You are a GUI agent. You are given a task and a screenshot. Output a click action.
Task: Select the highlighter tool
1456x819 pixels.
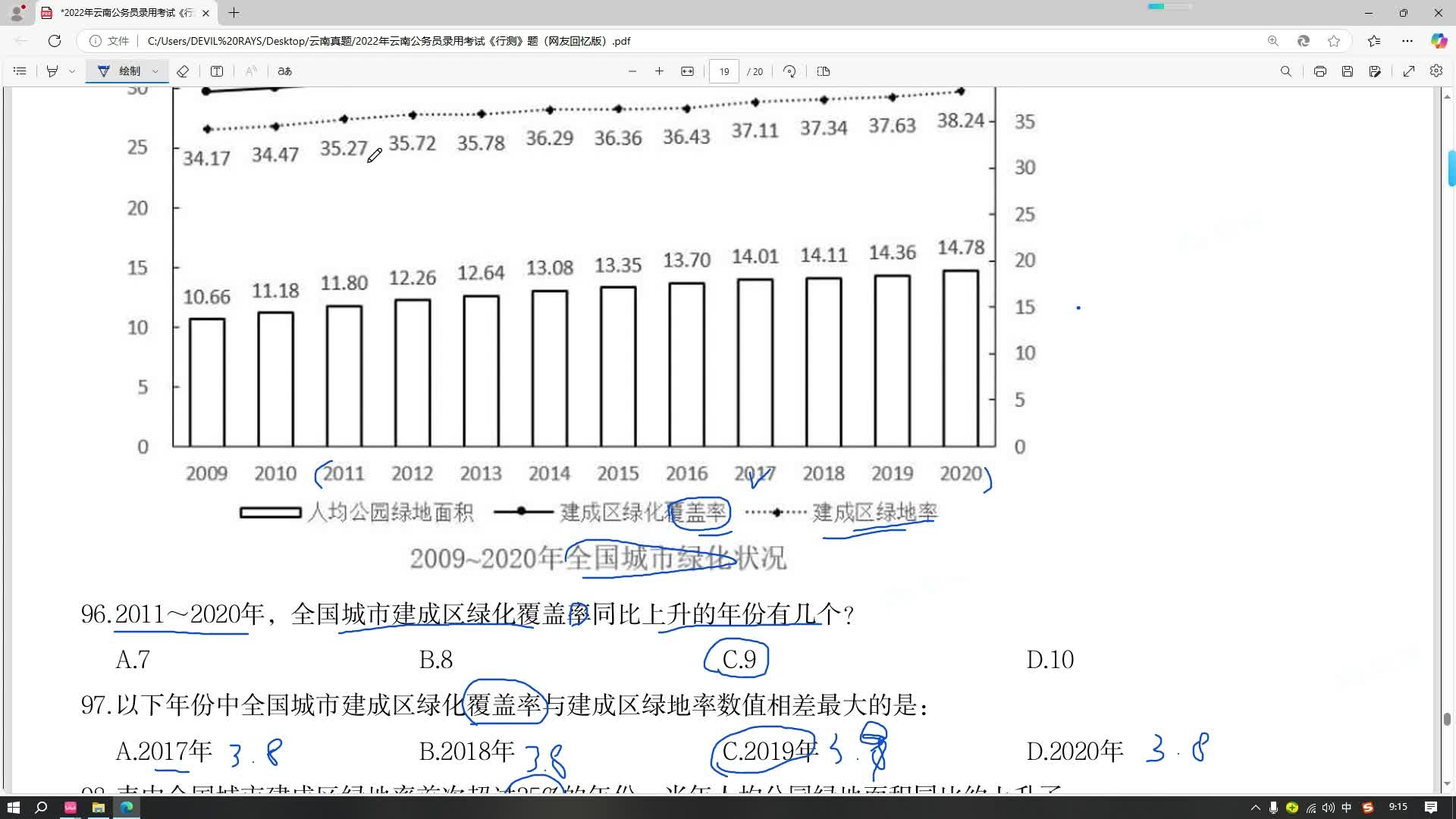point(52,71)
